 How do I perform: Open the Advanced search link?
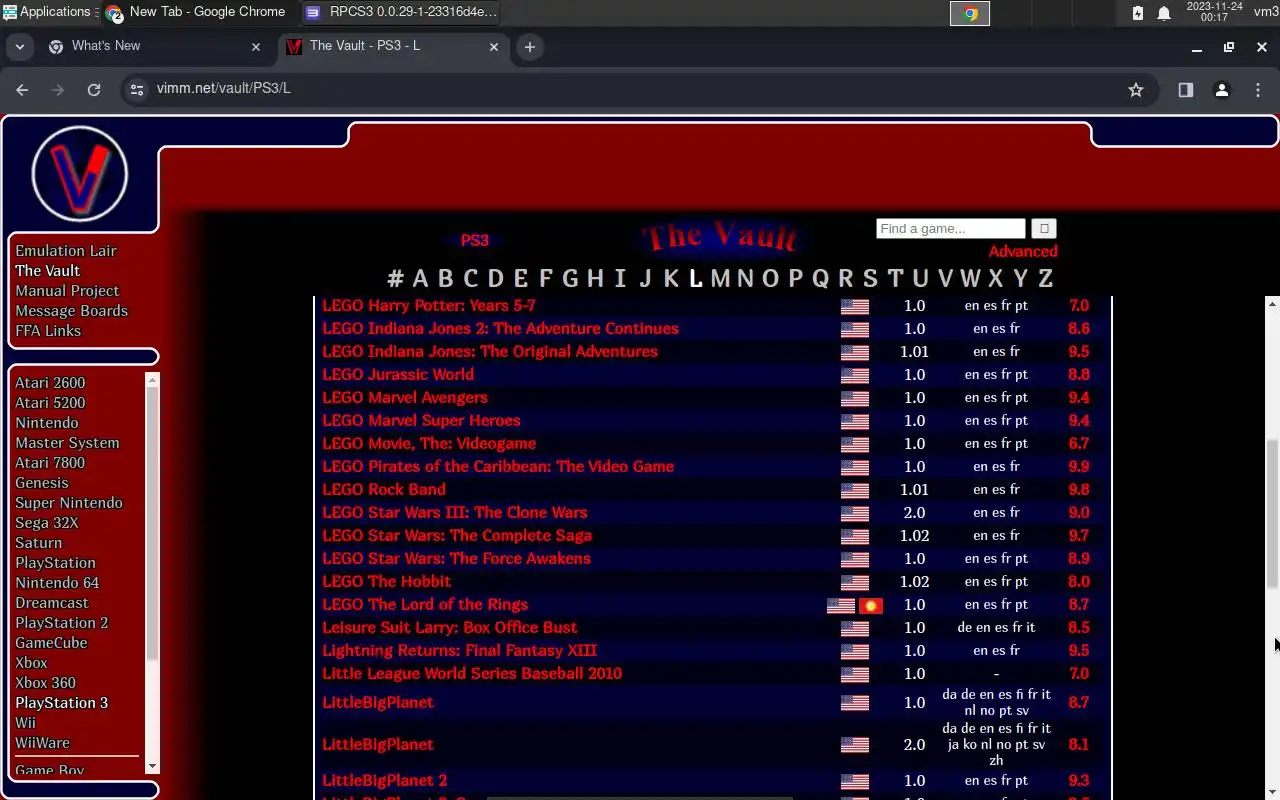point(1023,252)
